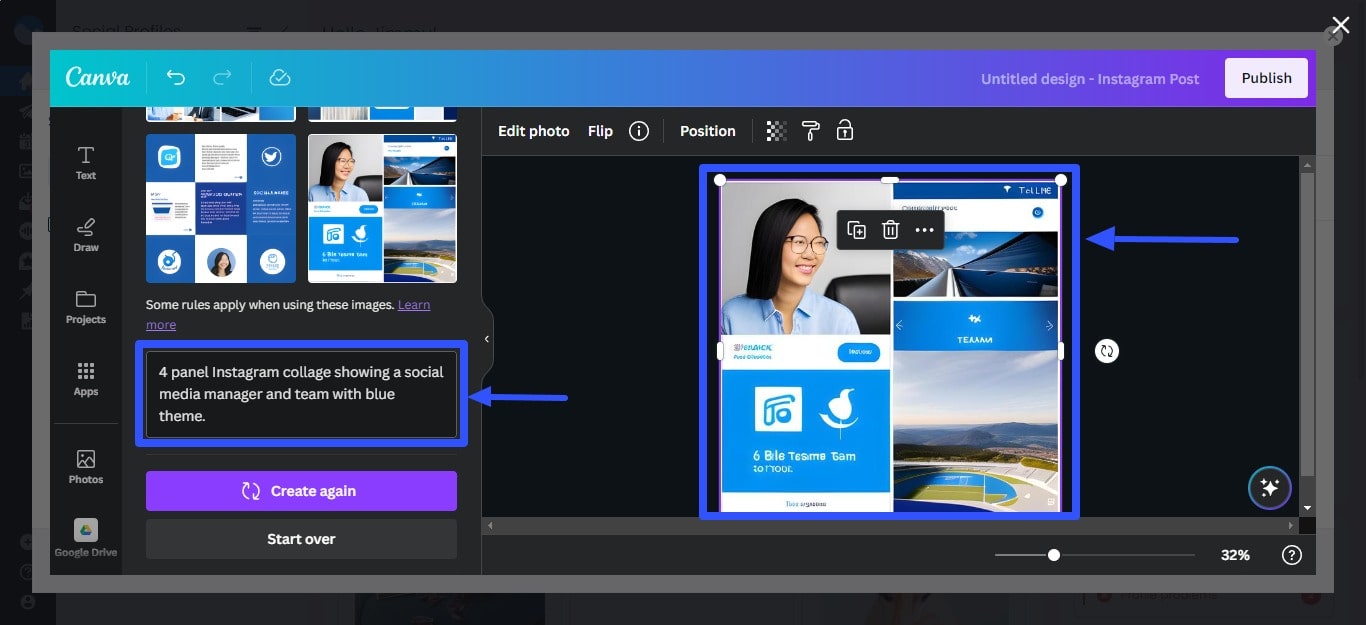Delete selected image with trash icon
Screen dimensions: 1366x625
[x=890, y=230]
